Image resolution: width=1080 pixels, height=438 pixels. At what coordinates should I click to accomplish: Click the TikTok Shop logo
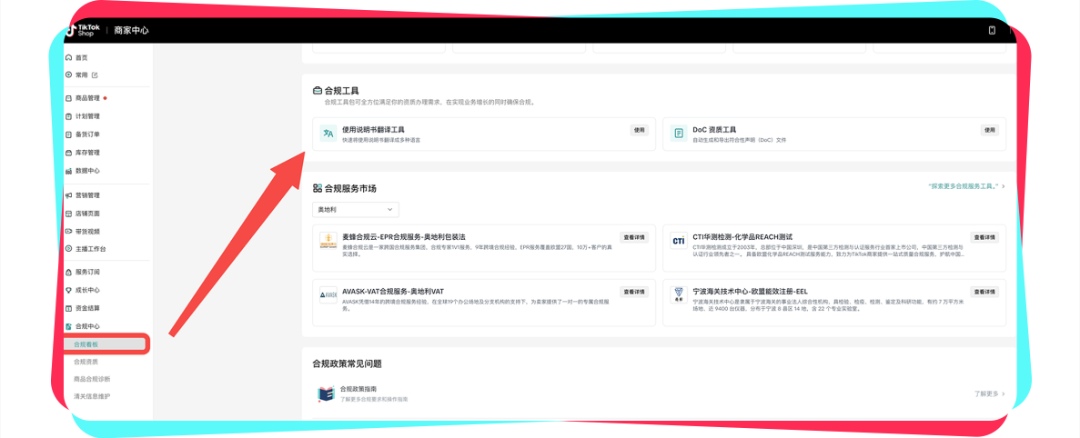(x=83, y=30)
